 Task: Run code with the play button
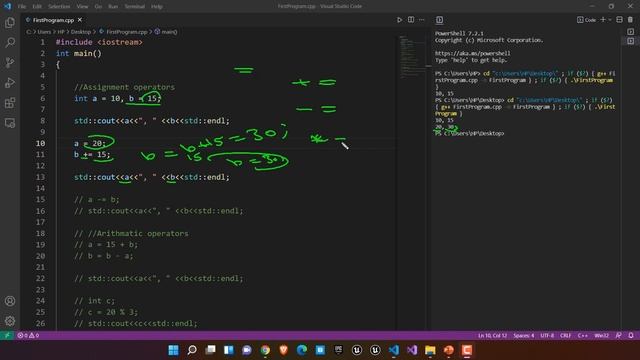[x=400, y=20]
